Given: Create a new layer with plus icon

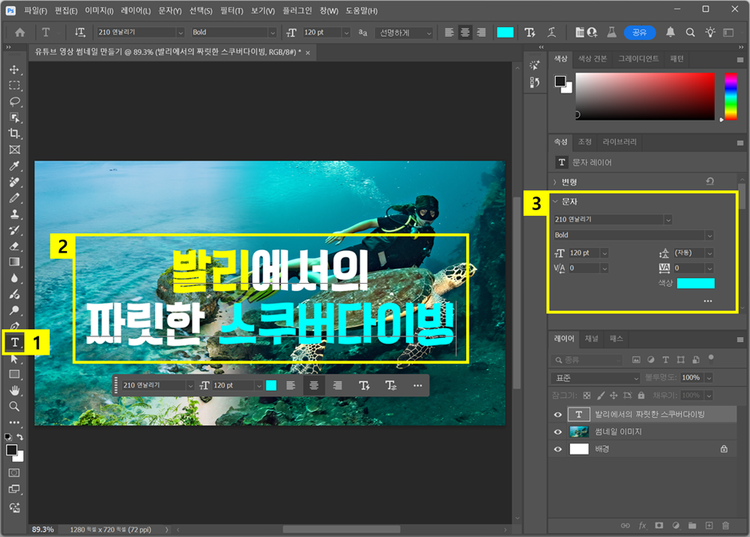Looking at the screenshot, I should (x=709, y=526).
